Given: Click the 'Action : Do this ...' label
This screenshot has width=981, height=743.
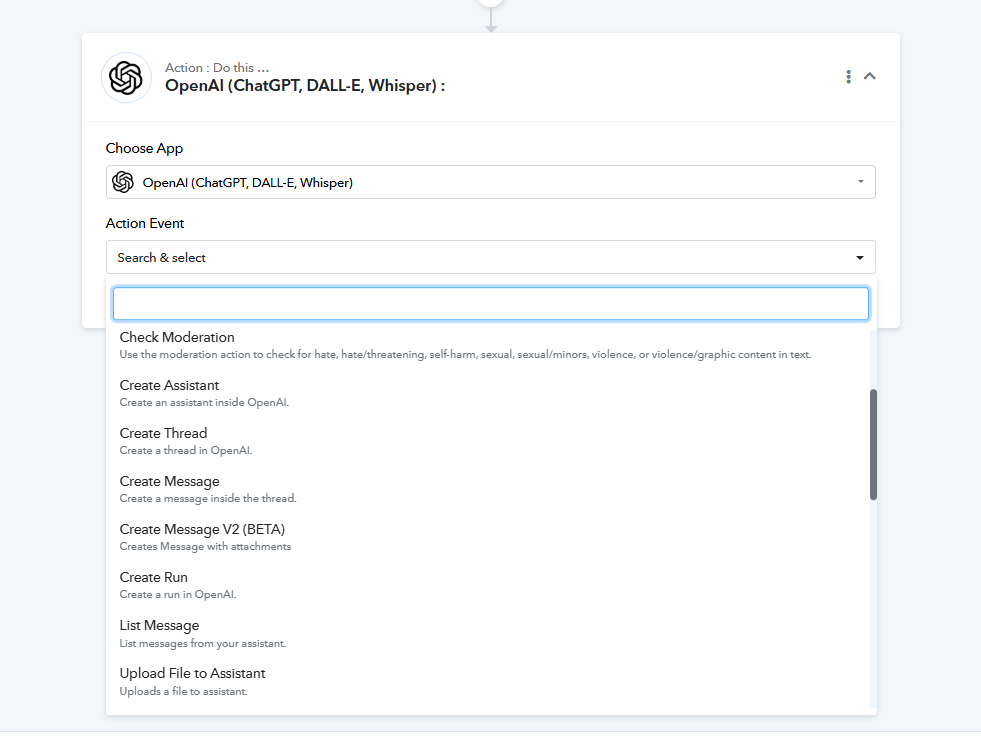Looking at the screenshot, I should click(217, 68).
